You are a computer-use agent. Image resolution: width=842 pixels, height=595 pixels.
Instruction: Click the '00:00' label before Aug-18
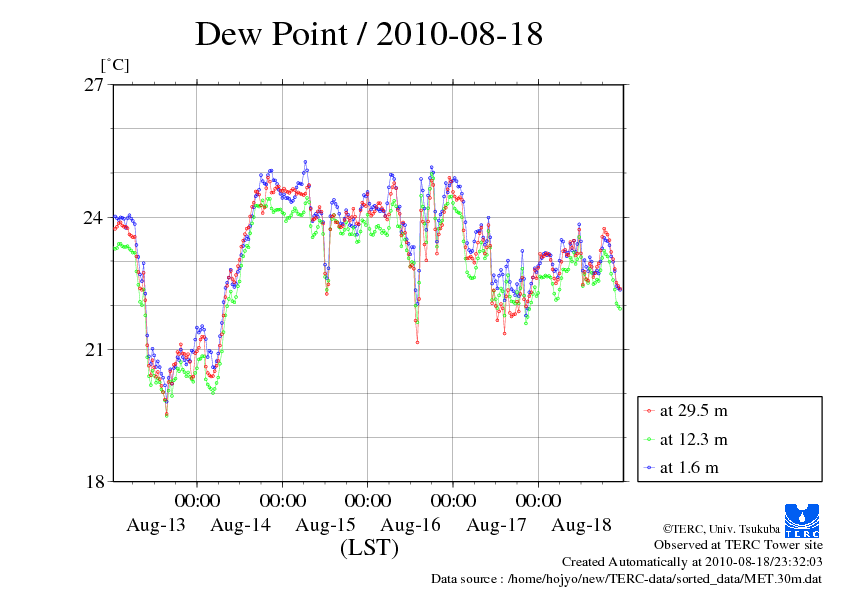point(538,500)
